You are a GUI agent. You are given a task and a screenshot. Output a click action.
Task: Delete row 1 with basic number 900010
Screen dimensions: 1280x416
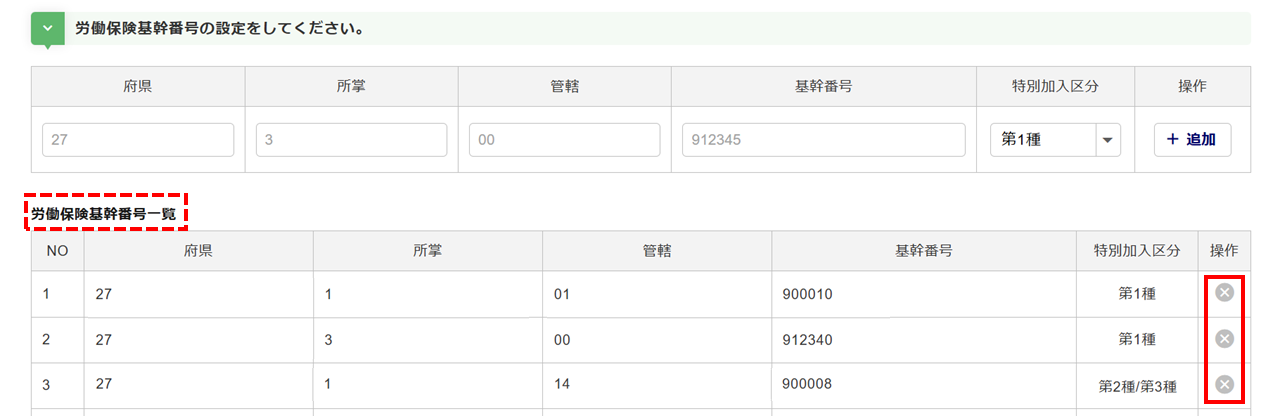pyautogui.click(x=1224, y=293)
